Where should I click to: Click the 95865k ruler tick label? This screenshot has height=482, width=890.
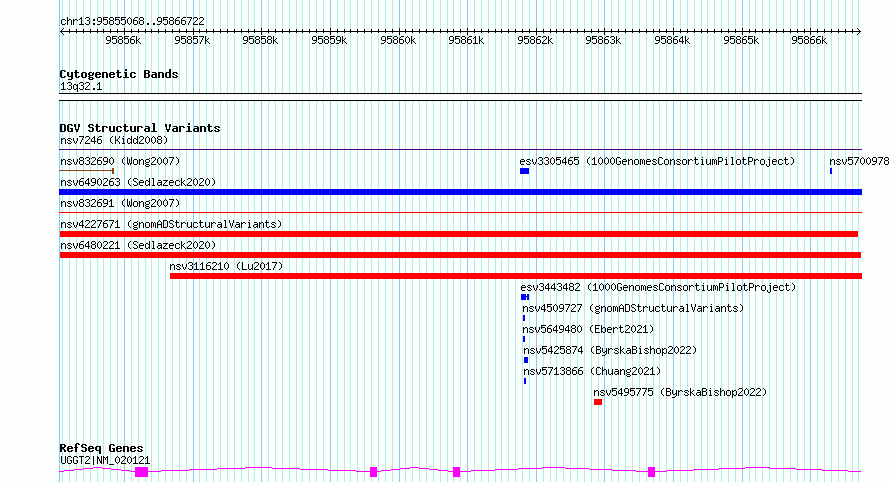tap(741, 40)
